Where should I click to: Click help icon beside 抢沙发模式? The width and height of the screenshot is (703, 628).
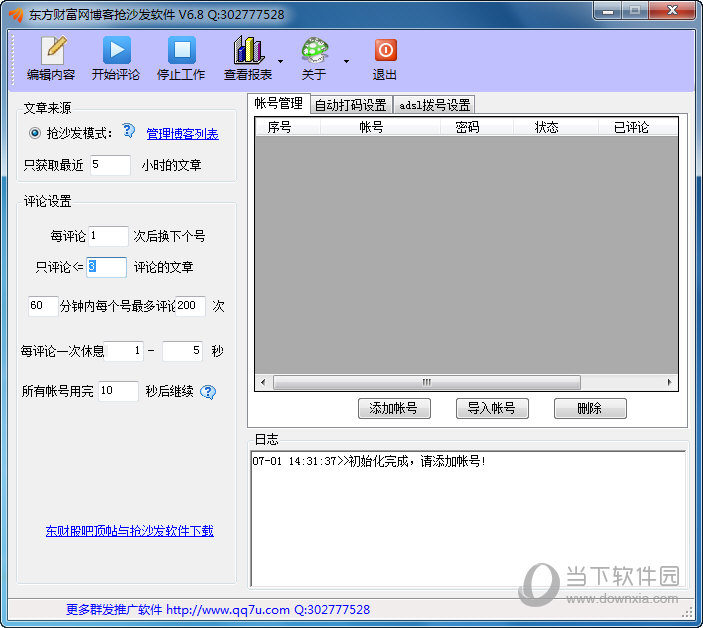point(128,131)
